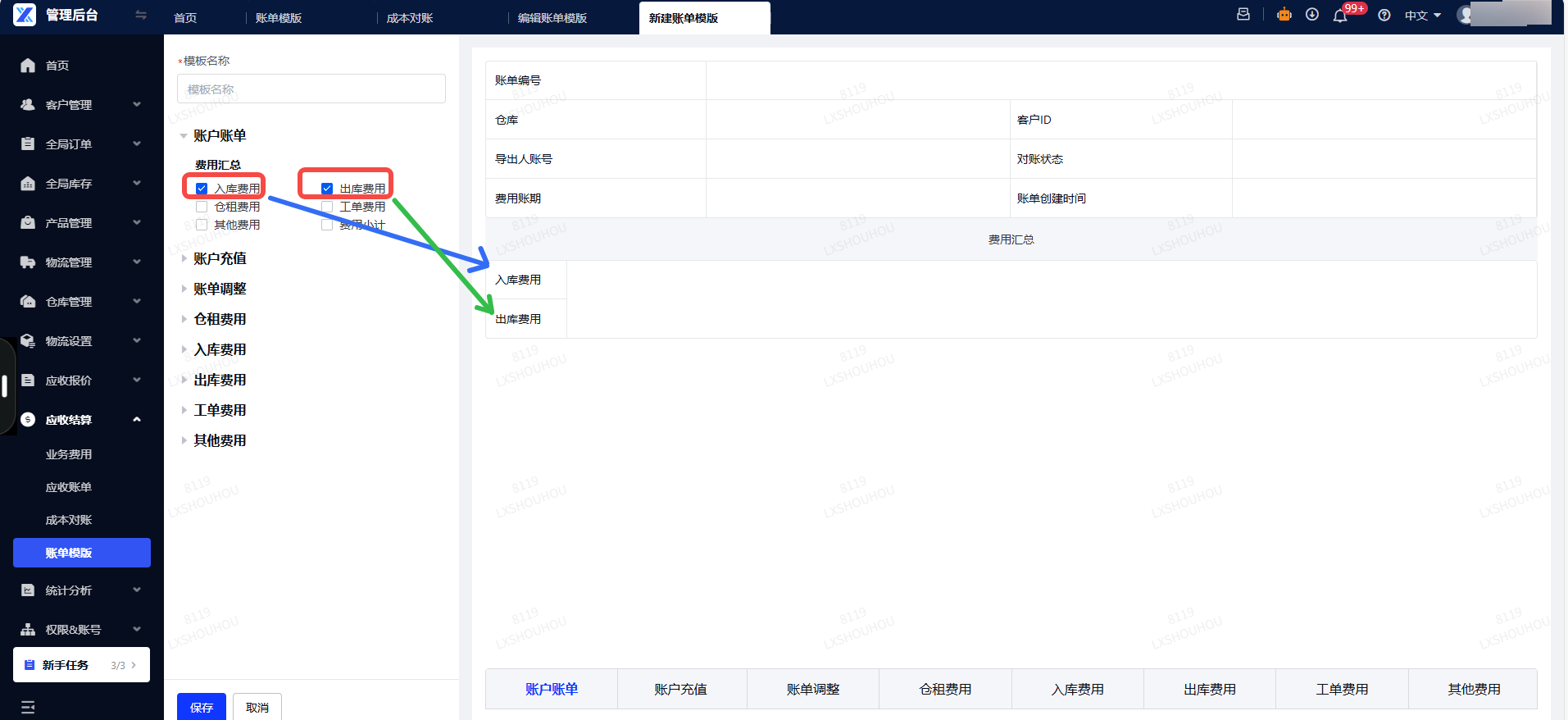Switch to the 编辑账单模版 top tab
The image size is (1568, 720).
coord(552,18)
